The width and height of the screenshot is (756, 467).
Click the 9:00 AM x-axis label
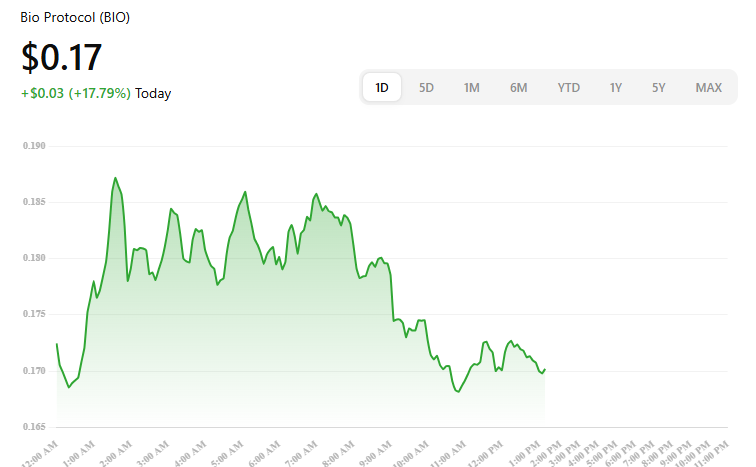tap(376, 454)
